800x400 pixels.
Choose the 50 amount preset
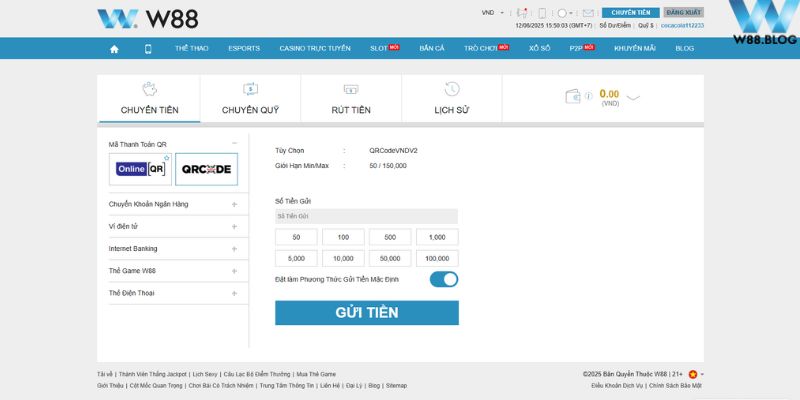(x=296, y=237)
